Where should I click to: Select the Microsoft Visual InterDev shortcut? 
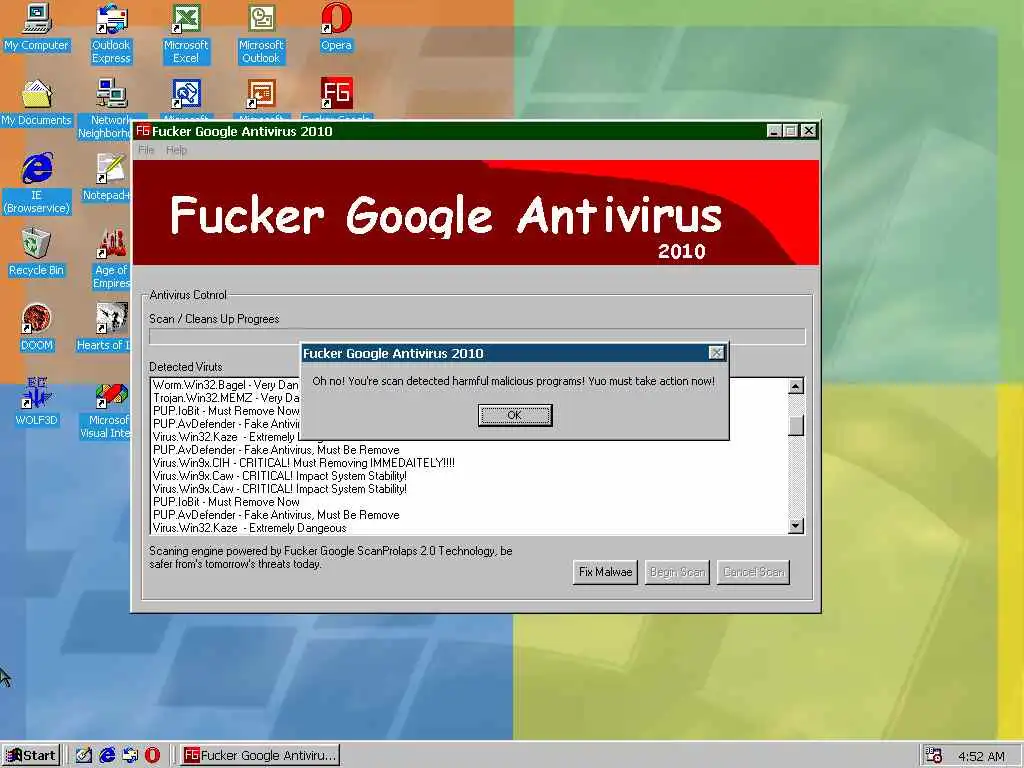click(x=106, y=409)
